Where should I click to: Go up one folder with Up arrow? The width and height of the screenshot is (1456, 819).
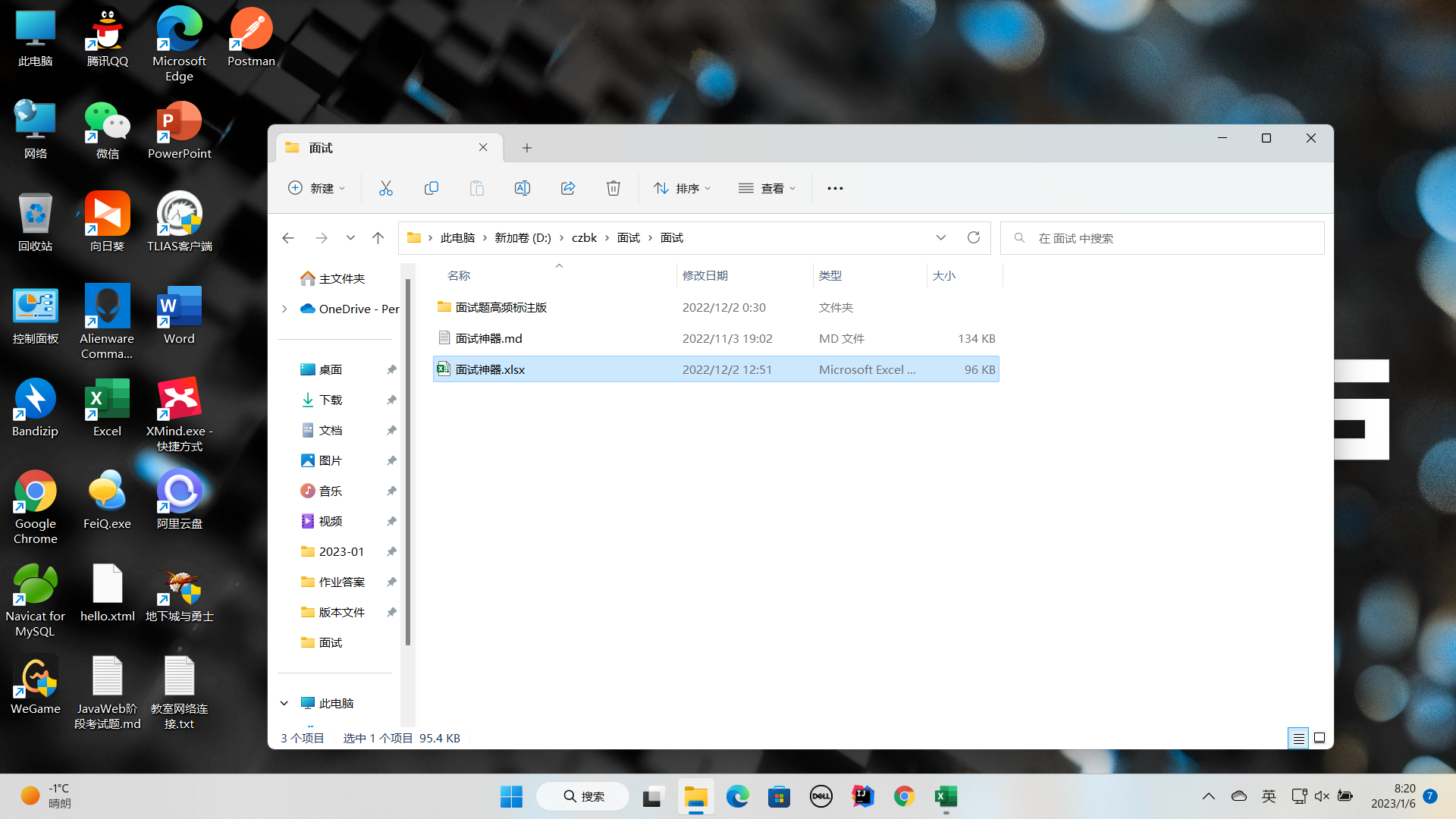coord(378,237)
